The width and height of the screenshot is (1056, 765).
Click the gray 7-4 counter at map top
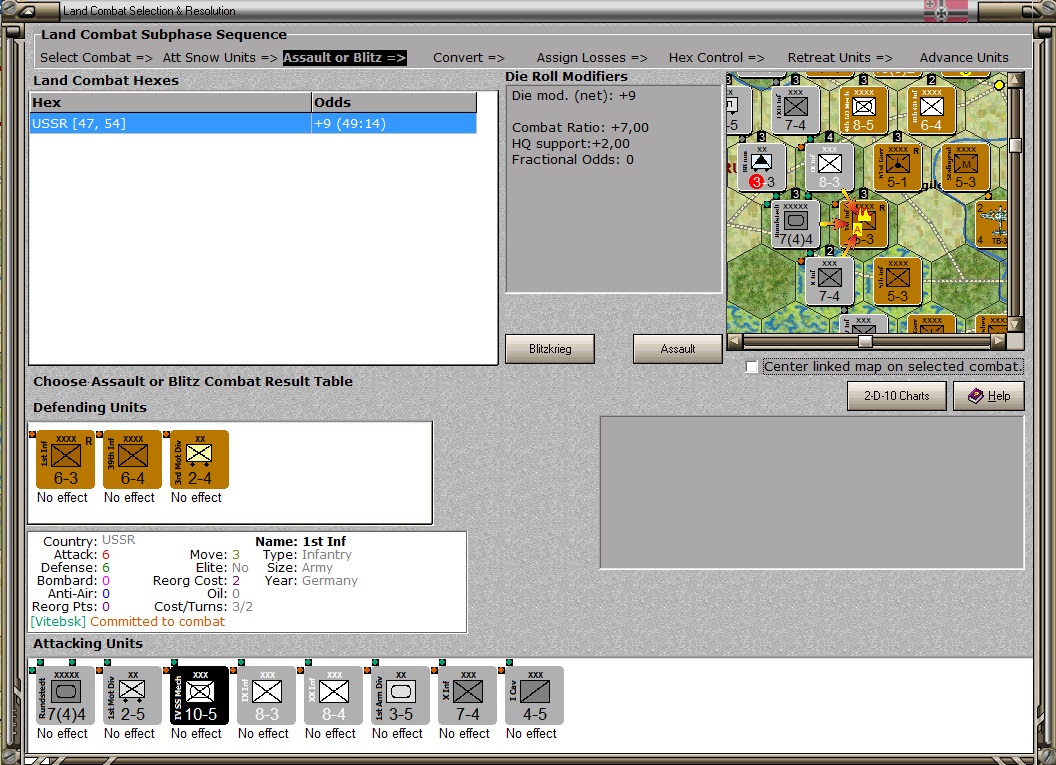coord(795,110)
